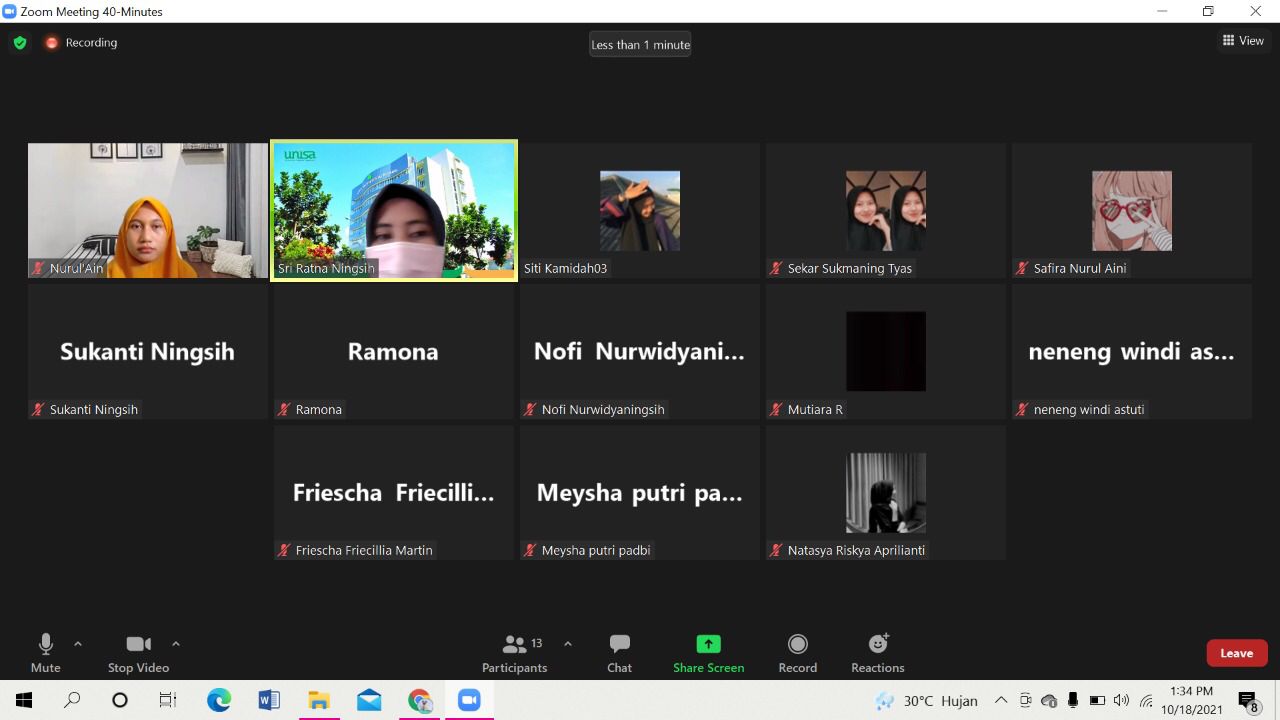This screenshot has height=720, width=1280.
Task: Click the red Leave button
Action: click(x=1236, y=653)
